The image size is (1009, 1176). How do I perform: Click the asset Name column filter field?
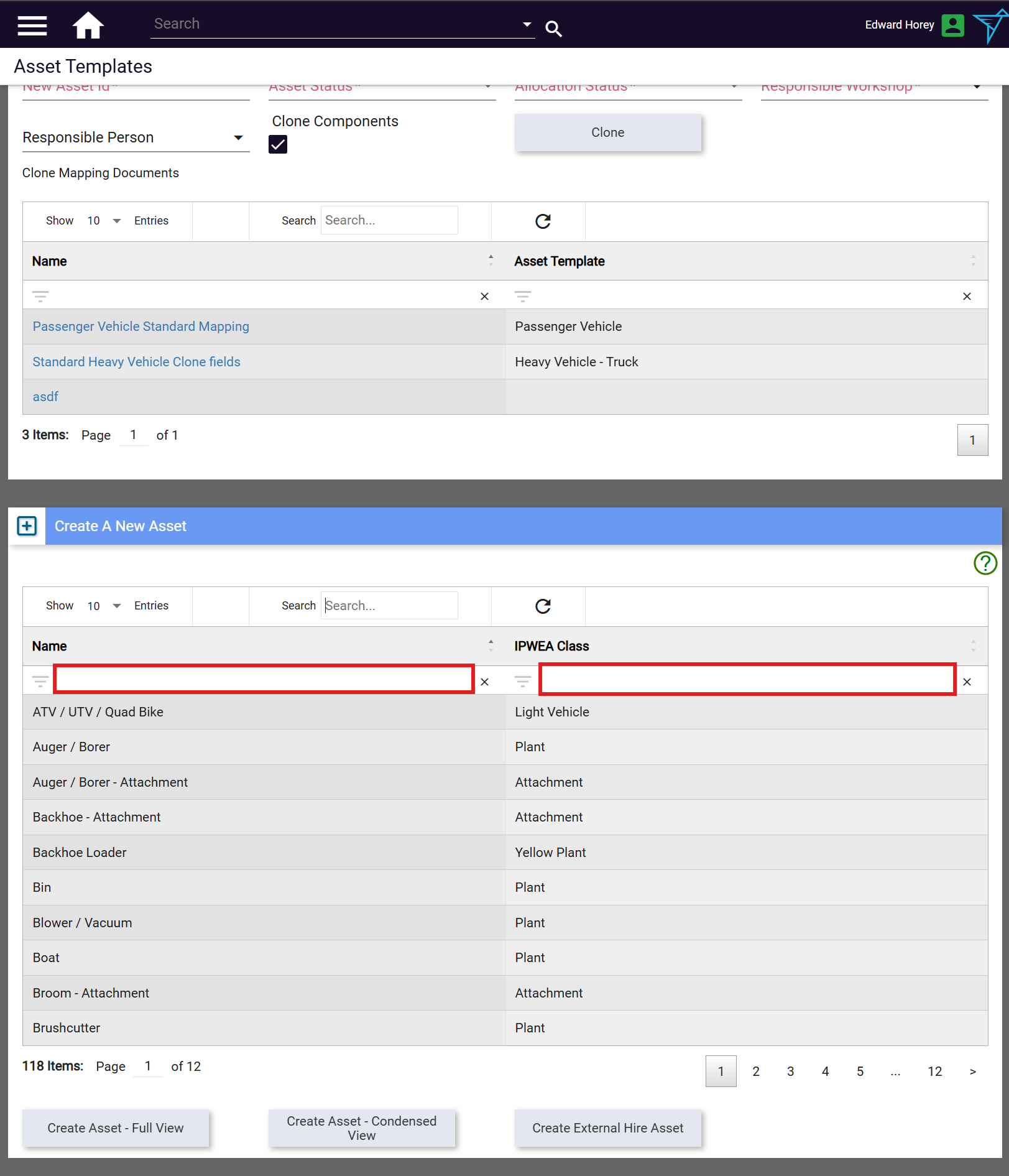(x=264, y=679)
